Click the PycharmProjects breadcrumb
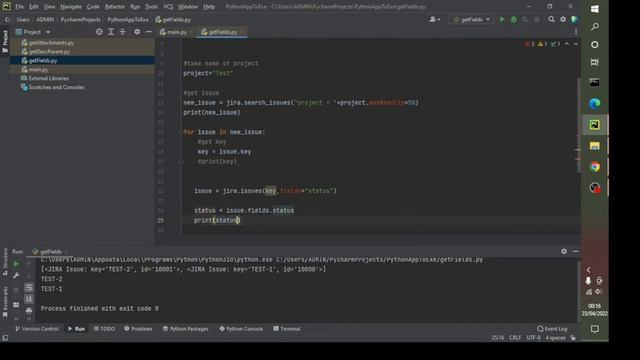The height and width of the screenshot is (360, 640). tap(80, 20)
